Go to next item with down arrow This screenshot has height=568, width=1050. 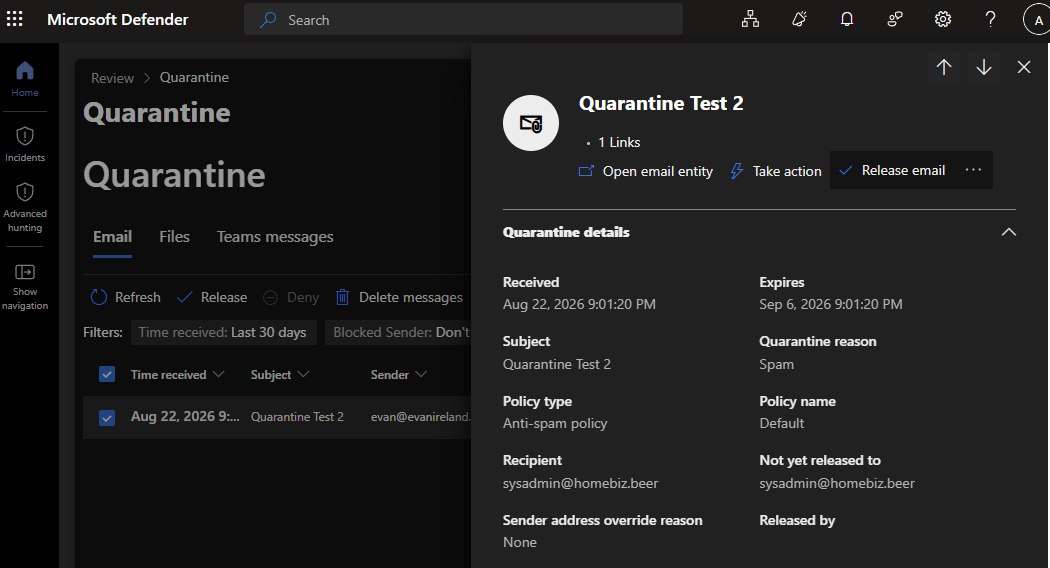coord(984,67)
